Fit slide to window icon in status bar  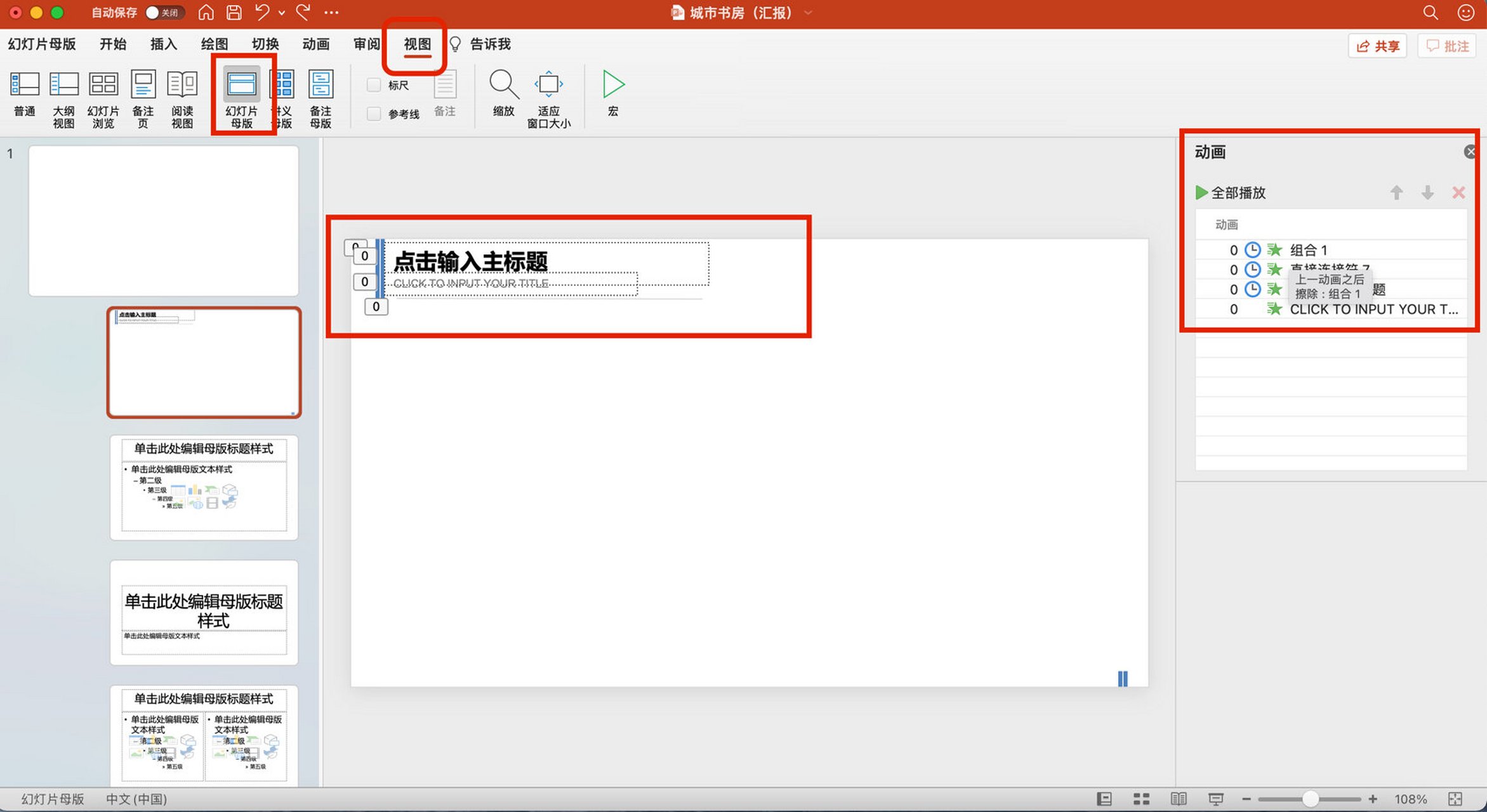point(1455,799)
